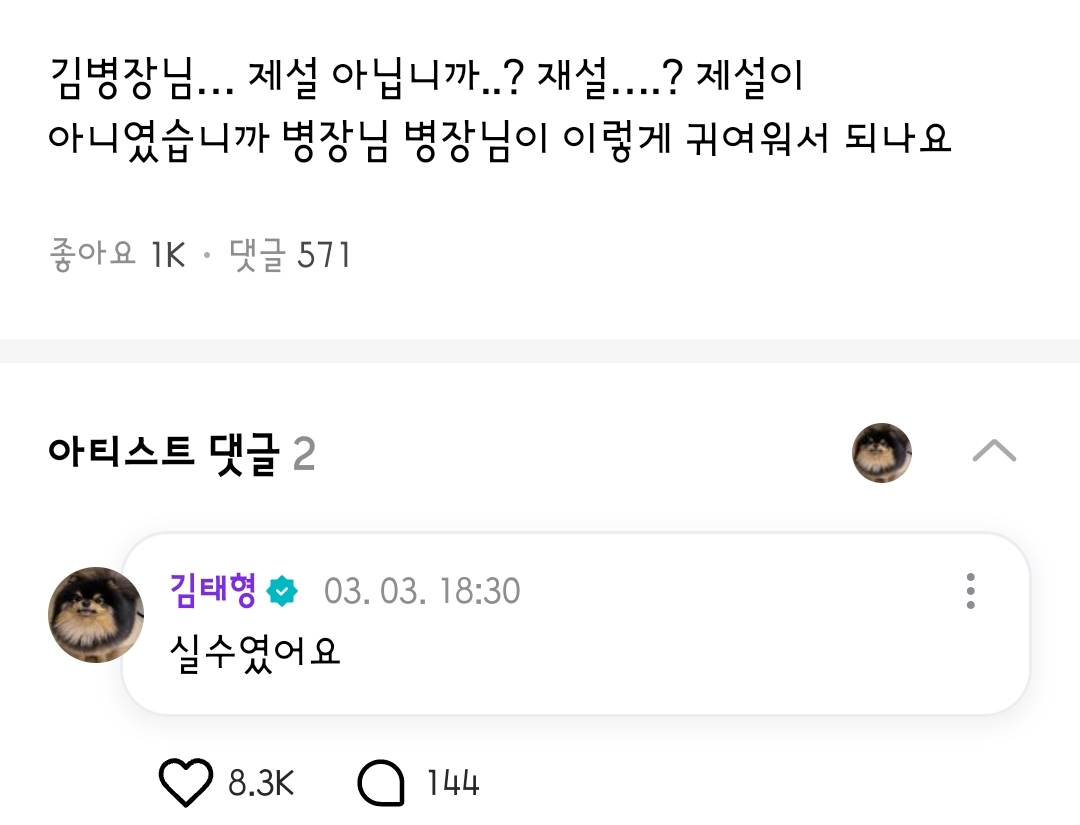Tap the 8.3K like count
Viewport: 1080px width, 825px height.
[261, 783]
